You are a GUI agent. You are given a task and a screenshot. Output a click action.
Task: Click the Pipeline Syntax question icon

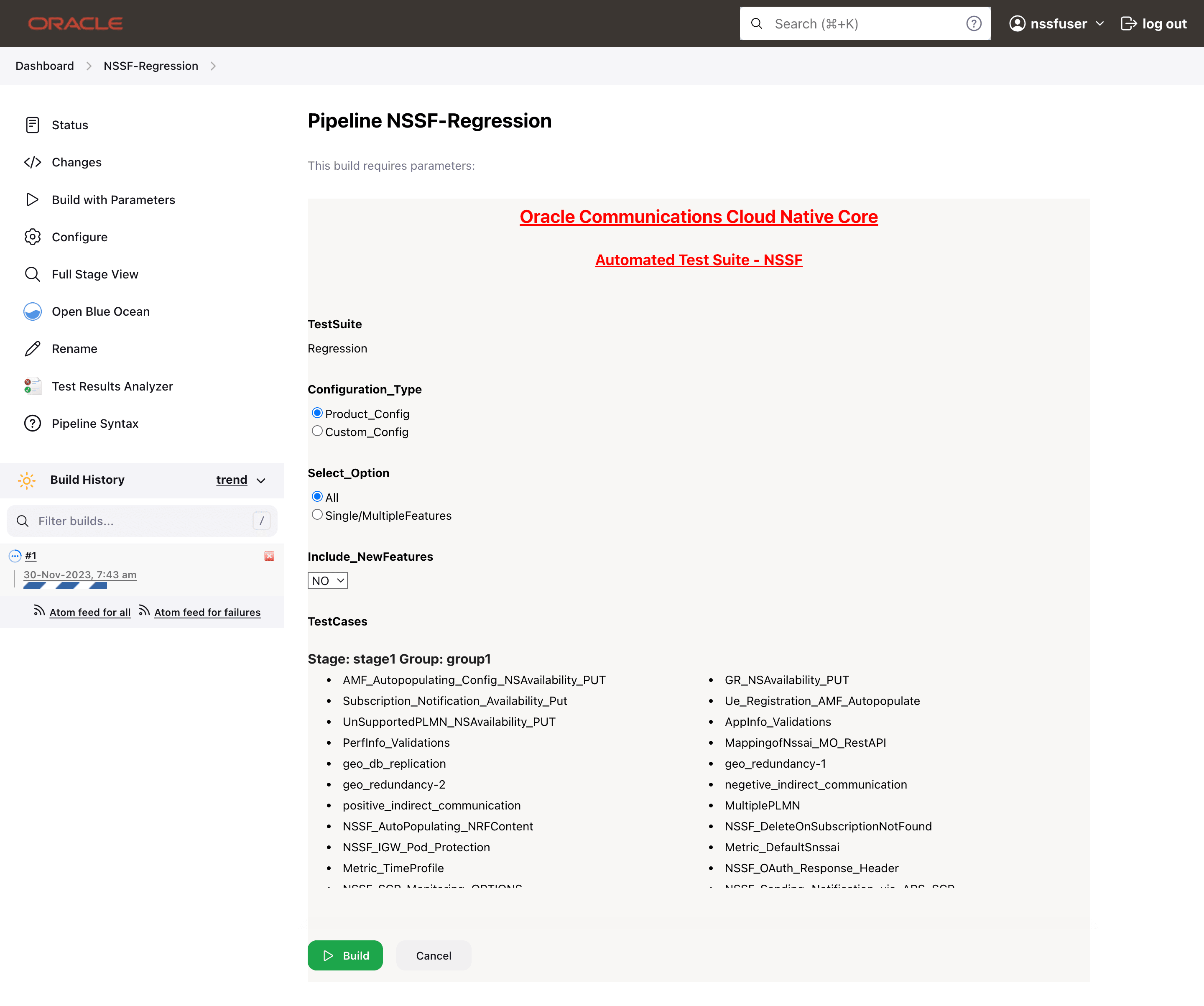click(x=33, y=423)
